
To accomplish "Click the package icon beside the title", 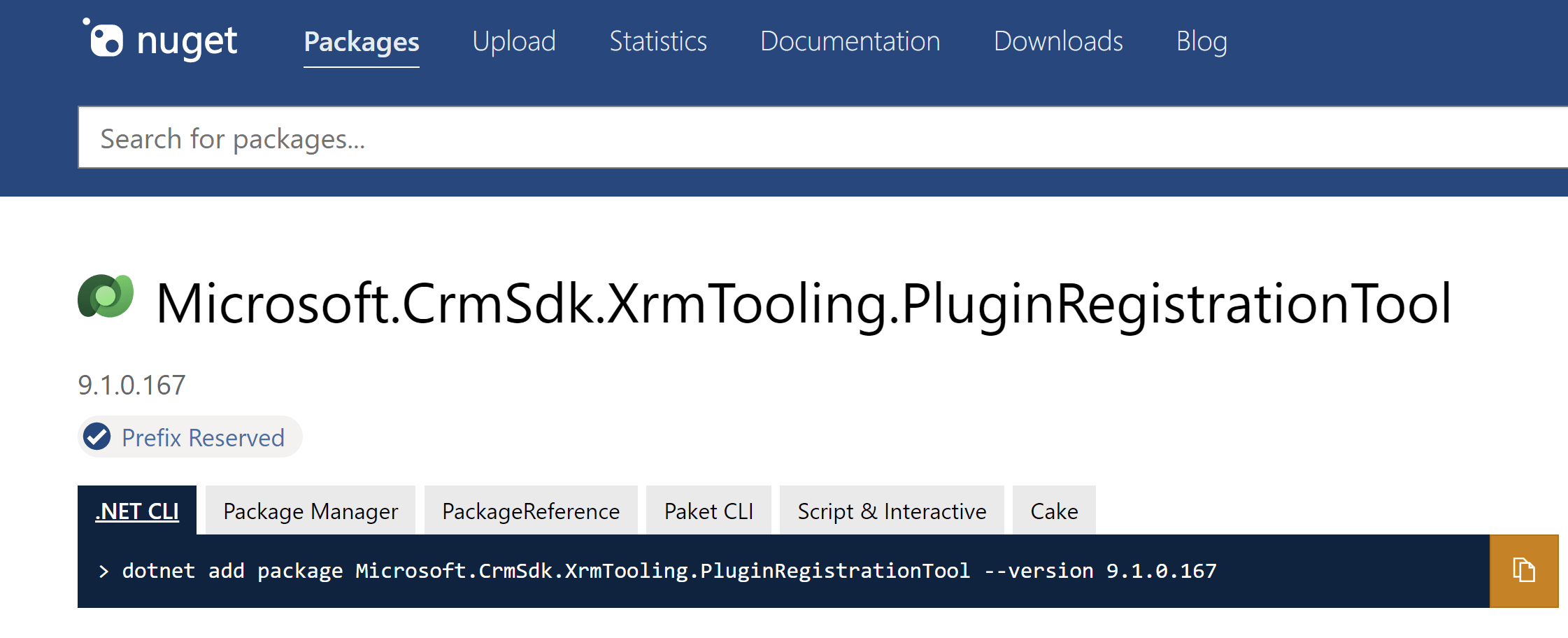I will 106,297.
